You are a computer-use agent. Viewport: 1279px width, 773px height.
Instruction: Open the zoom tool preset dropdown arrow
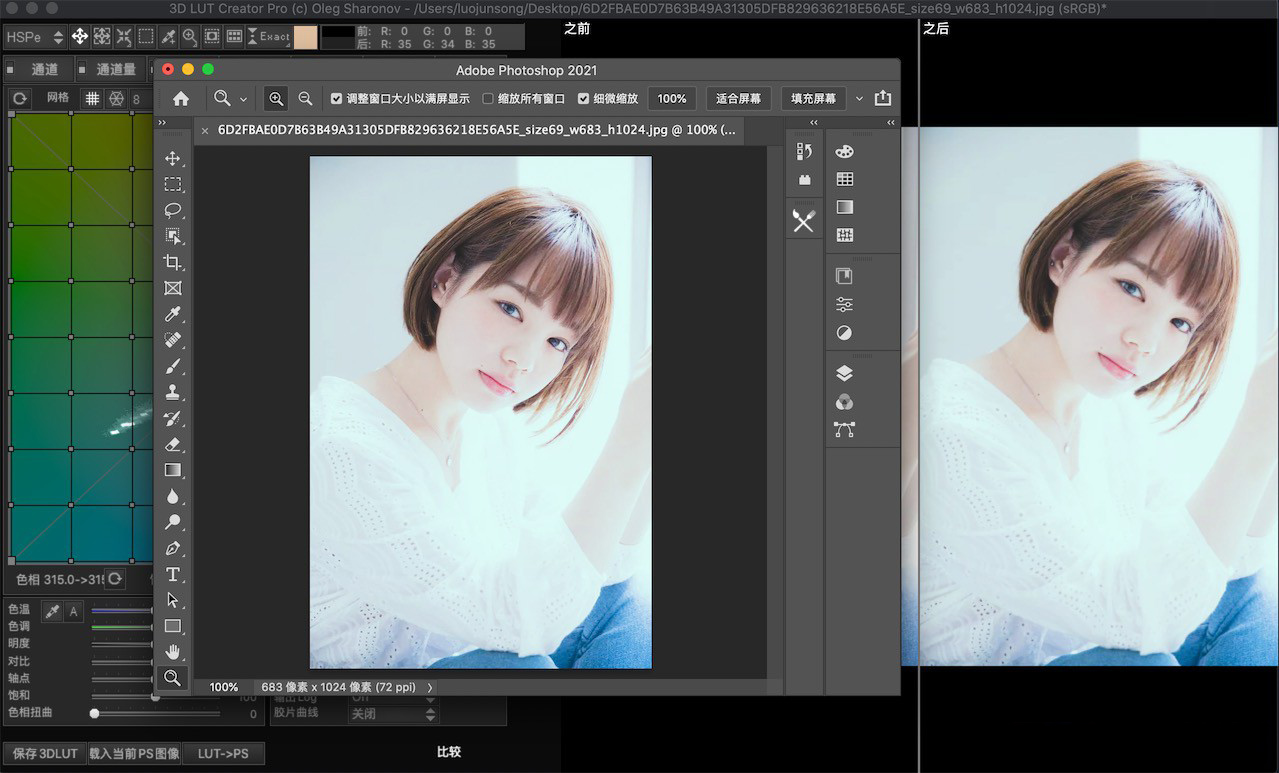click(x=243, y=99)
